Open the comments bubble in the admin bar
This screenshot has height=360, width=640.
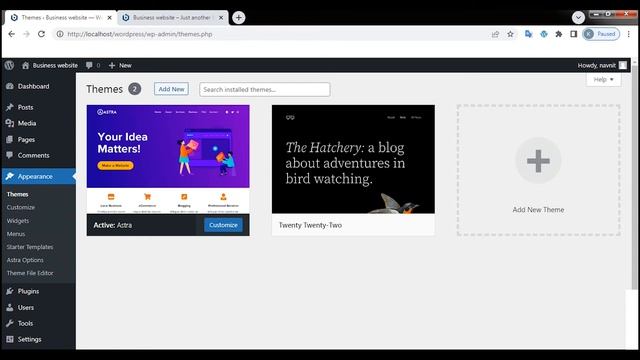click(x=93, y=65)
